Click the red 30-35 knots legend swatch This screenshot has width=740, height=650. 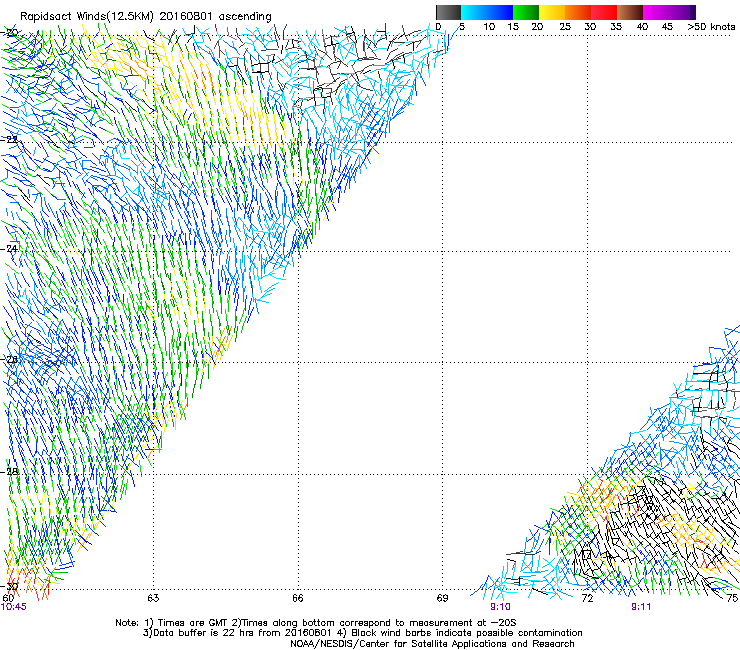tap(604, 12)
